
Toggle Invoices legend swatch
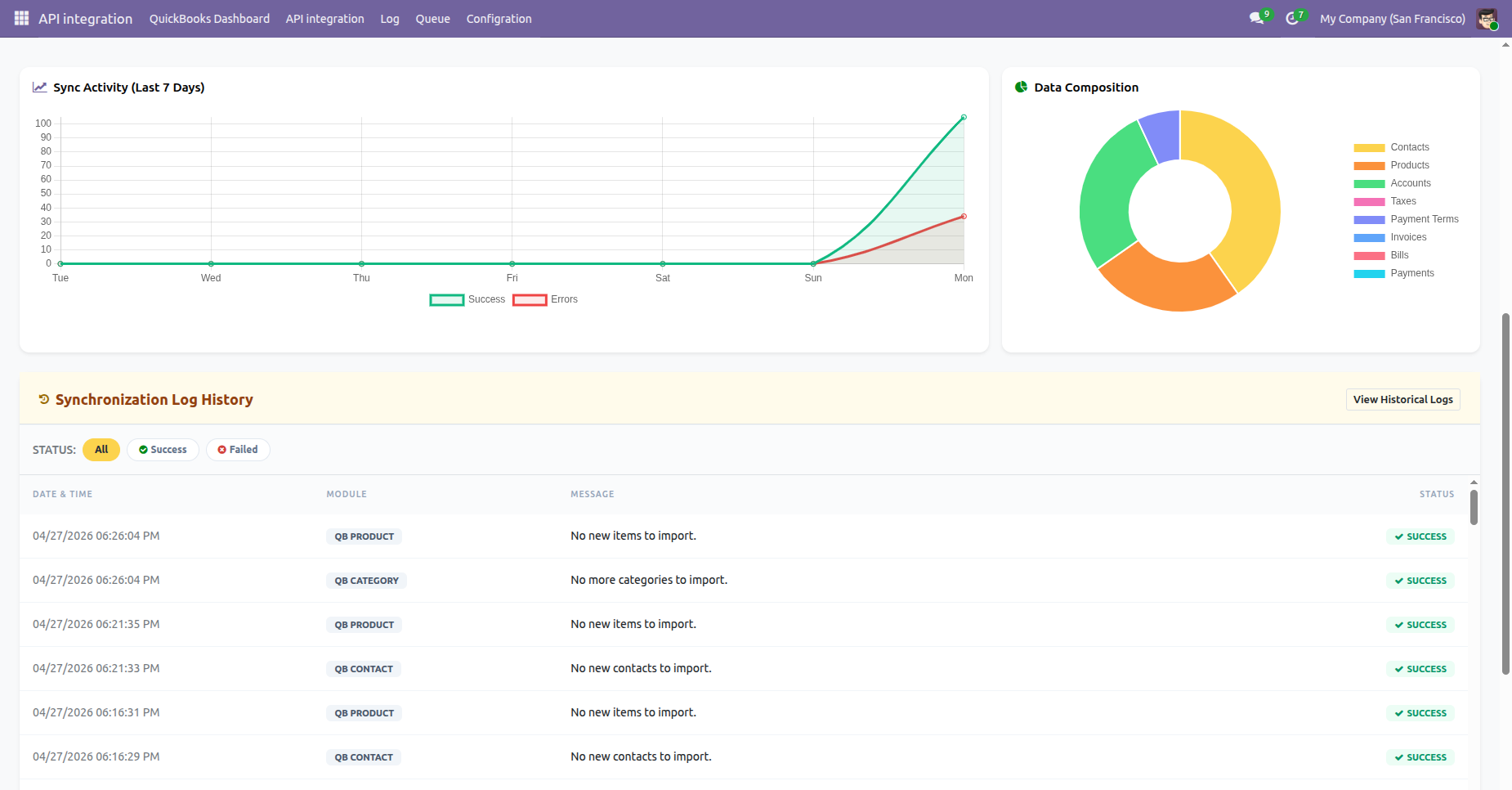(x=1369, y=238)
